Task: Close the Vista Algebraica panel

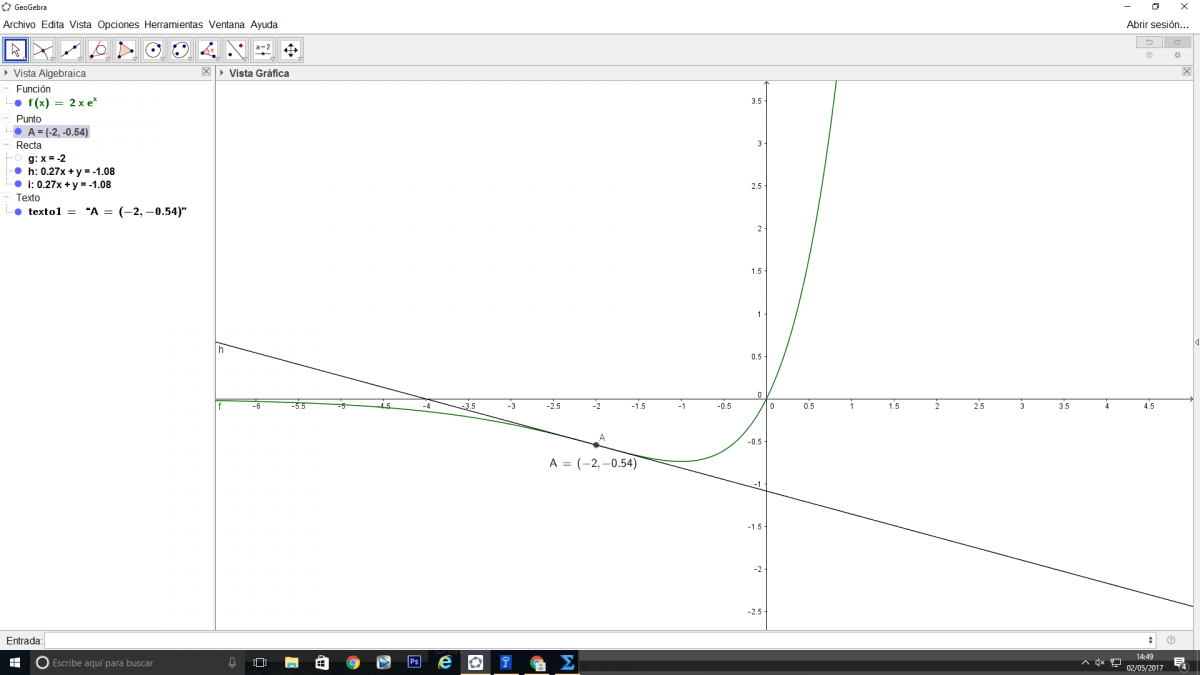Action: (x=206, y=72)
